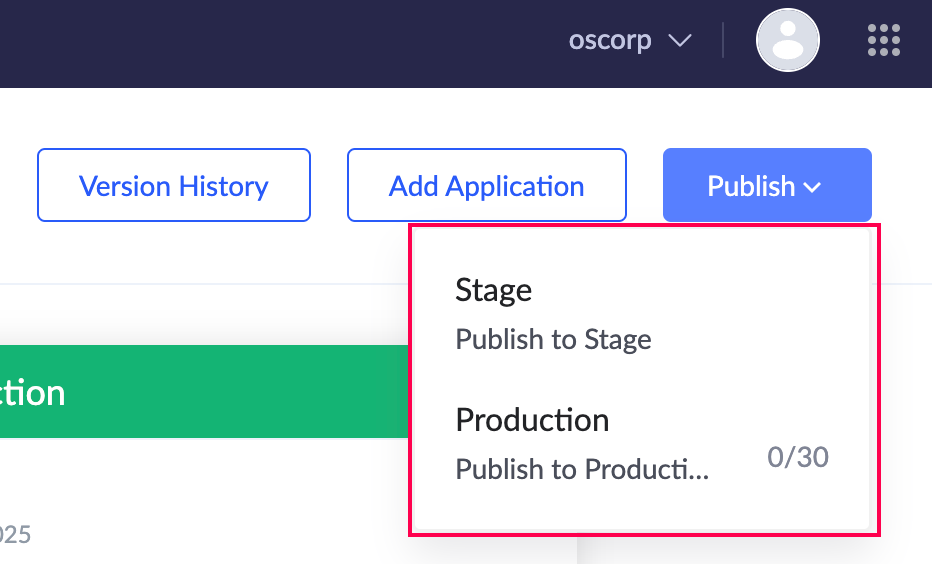This screenshot has height=564, width=932.
Task: Click the chevron beside oscorp
Action: [680, 41]
